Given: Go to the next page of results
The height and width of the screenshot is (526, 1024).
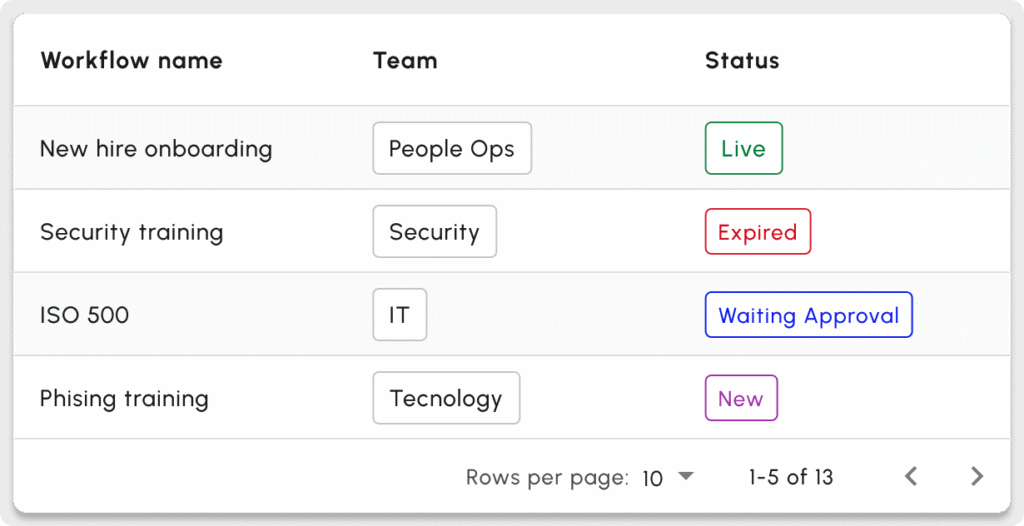Looking at the screenshot, I should tap(977, 477).
